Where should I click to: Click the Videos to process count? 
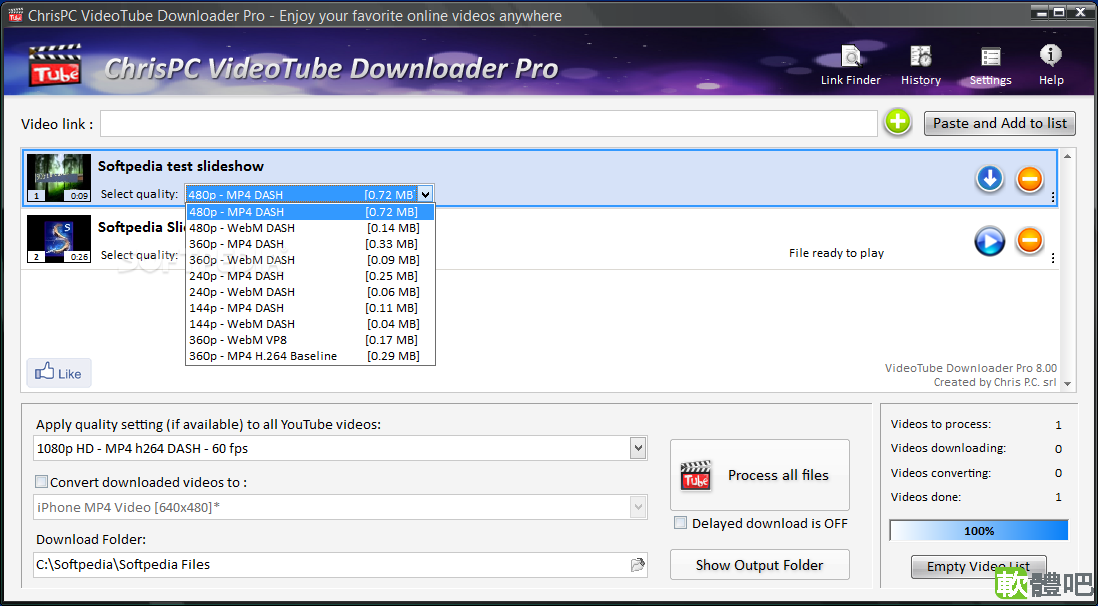point(1058,425)
